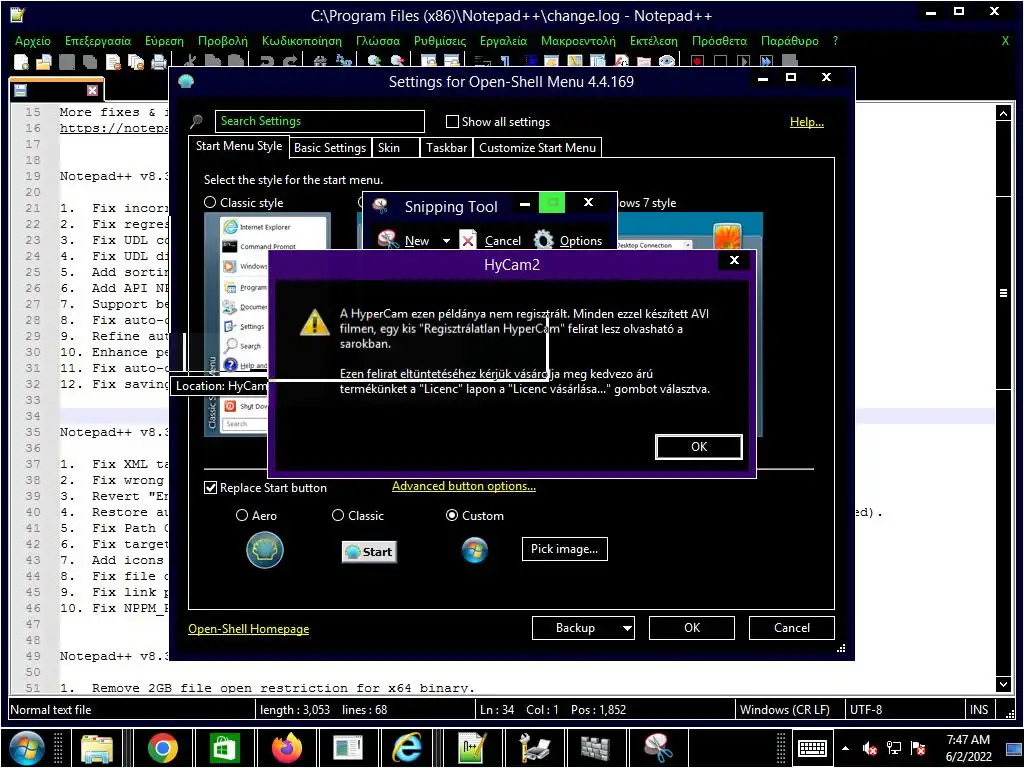Click the Search Settings input field
The height and width of the screenshot is (768, 1024).
[319, 121]
